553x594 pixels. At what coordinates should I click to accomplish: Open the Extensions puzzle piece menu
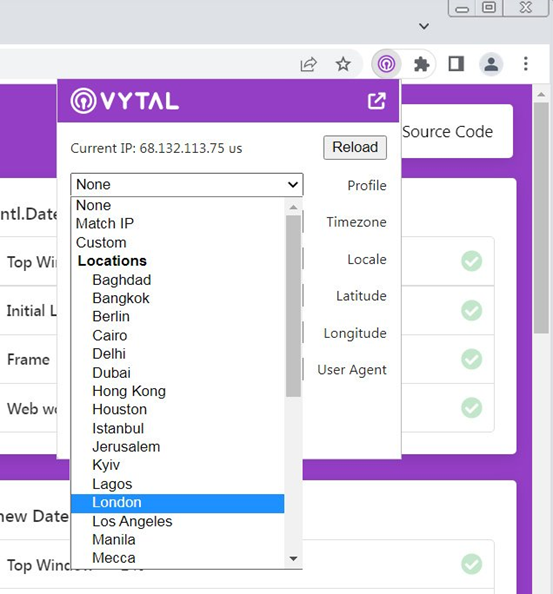(422, 64)
